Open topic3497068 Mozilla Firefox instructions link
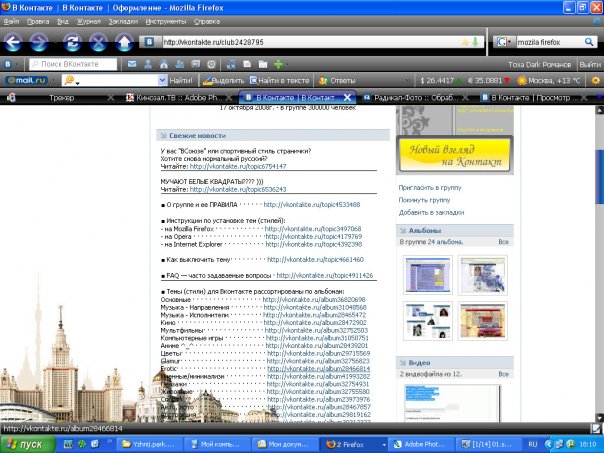This screenshot has width=604, height=453. click(x=313, y=229)
